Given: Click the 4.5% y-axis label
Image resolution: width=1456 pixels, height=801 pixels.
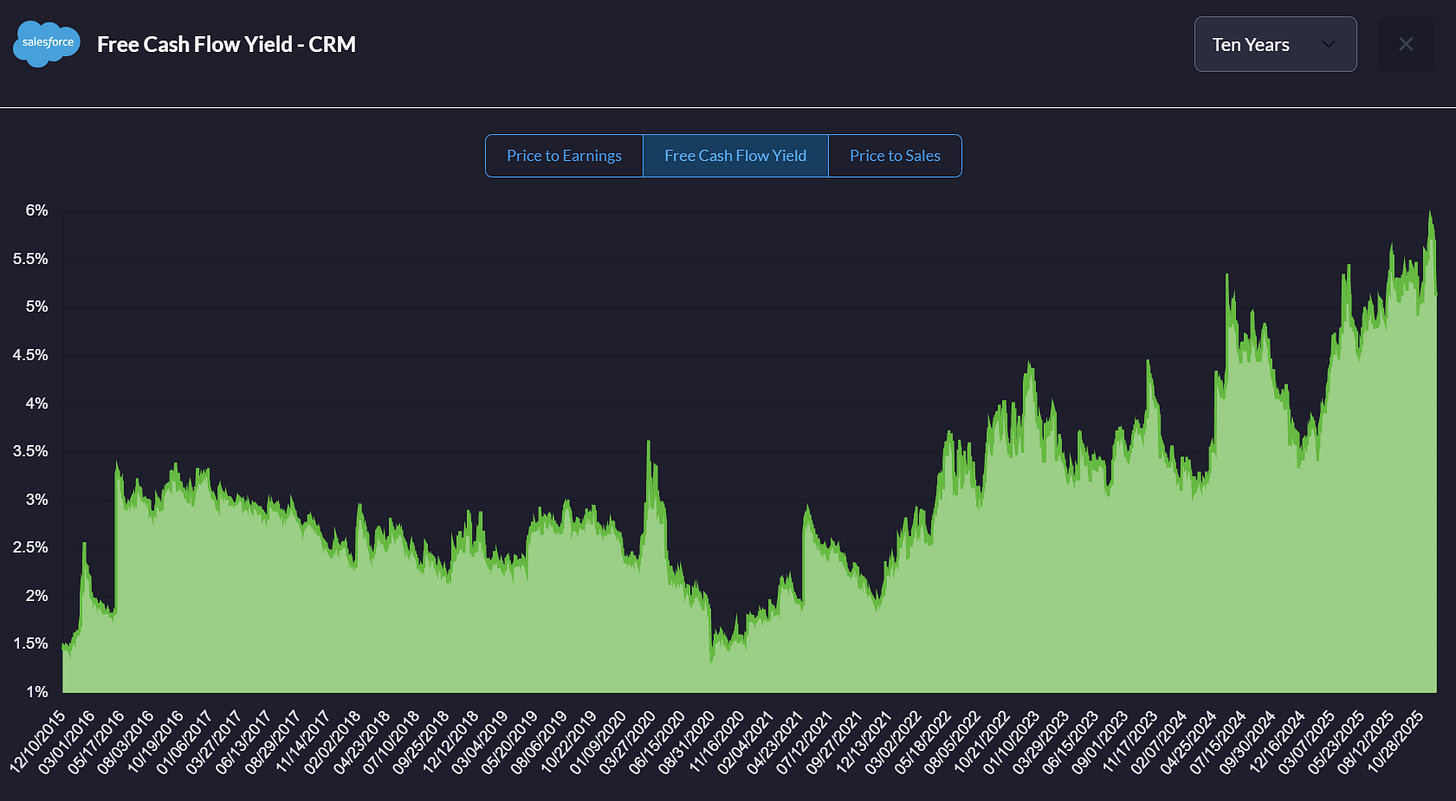Looking at the screenshot, I should 29,355.
